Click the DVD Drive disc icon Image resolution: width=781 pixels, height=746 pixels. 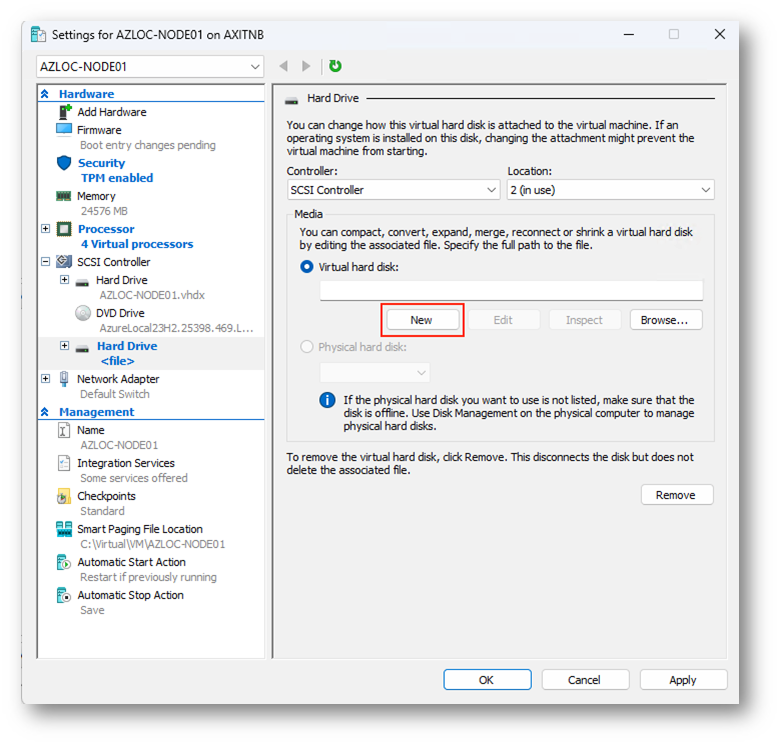click(x=83, y=313)
